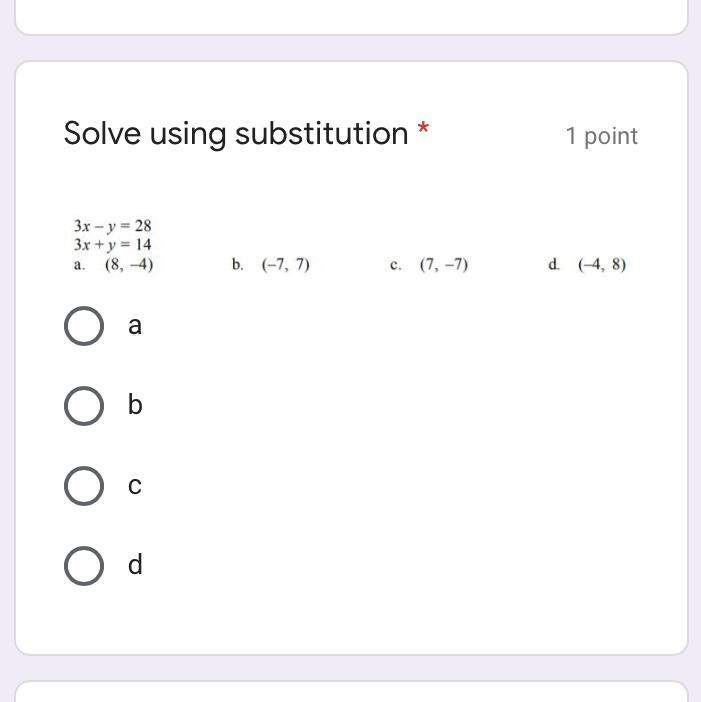This screenshot has height=702, width=701.
Task: Mark the radio button for option d
Action: coord(84,566)
